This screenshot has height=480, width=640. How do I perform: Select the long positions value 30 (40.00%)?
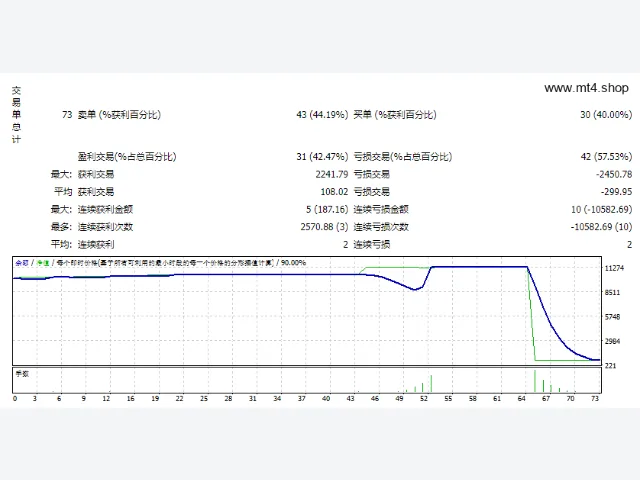point(606,115)
